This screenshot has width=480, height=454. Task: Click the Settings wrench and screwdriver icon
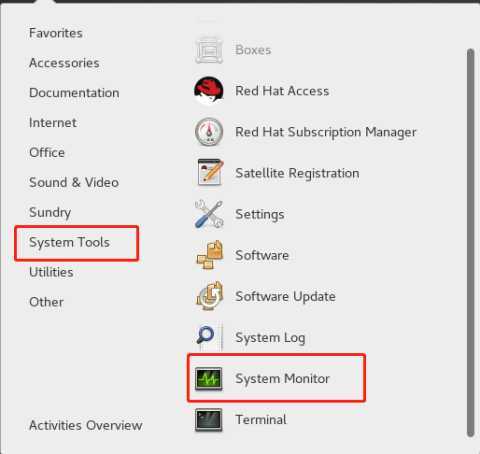click(209, 214)
